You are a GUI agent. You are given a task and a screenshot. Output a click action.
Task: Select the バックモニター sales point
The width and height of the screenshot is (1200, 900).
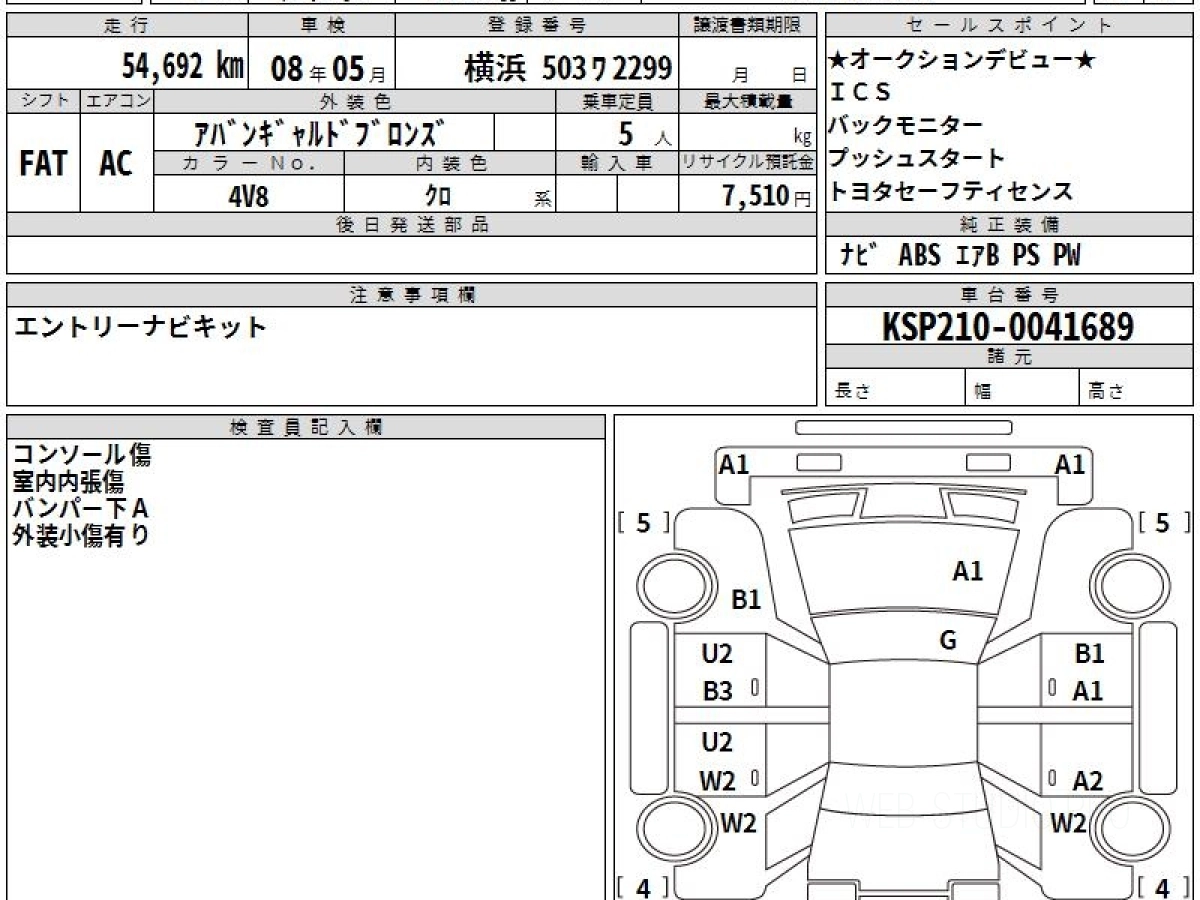tap(906, 126)
